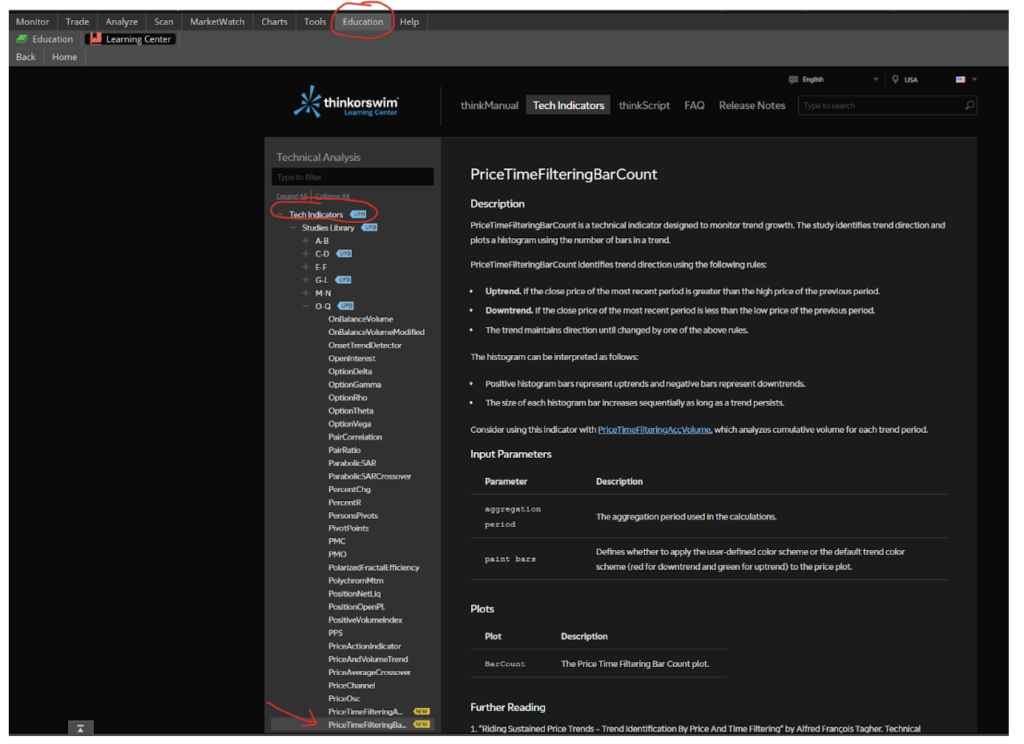1024x744 pixels.
Task: Open the ParabolicSAR study
Action: tap(352, 463)
